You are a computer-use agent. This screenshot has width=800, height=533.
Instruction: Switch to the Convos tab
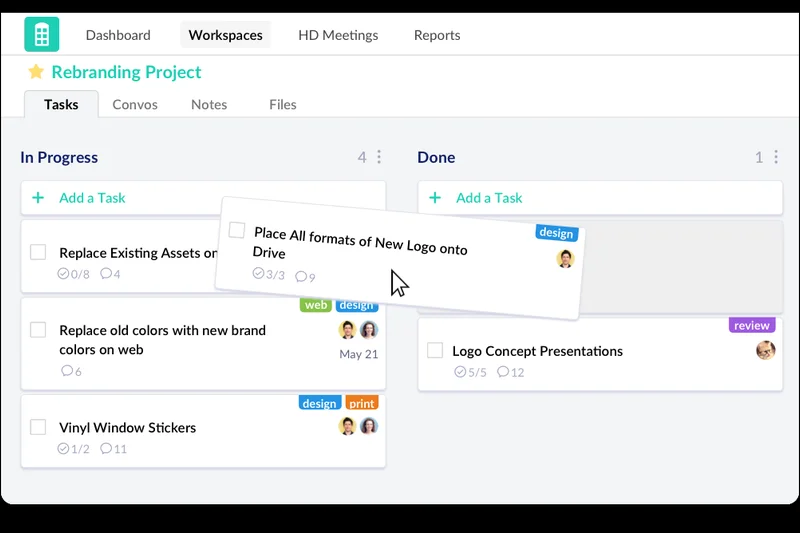[x=135, y=104]
